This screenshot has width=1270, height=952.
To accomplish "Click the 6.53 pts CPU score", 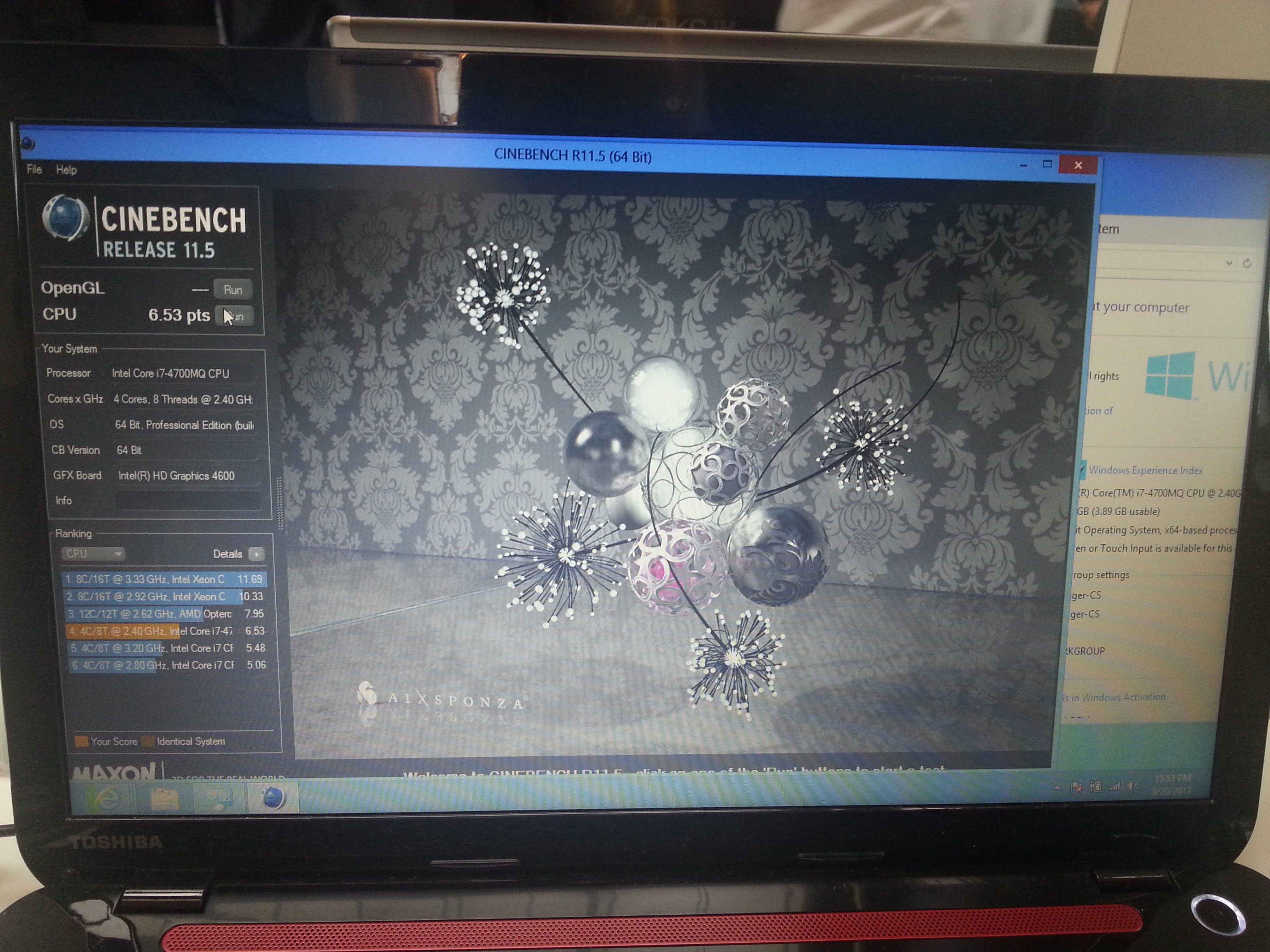I will 179,315.
